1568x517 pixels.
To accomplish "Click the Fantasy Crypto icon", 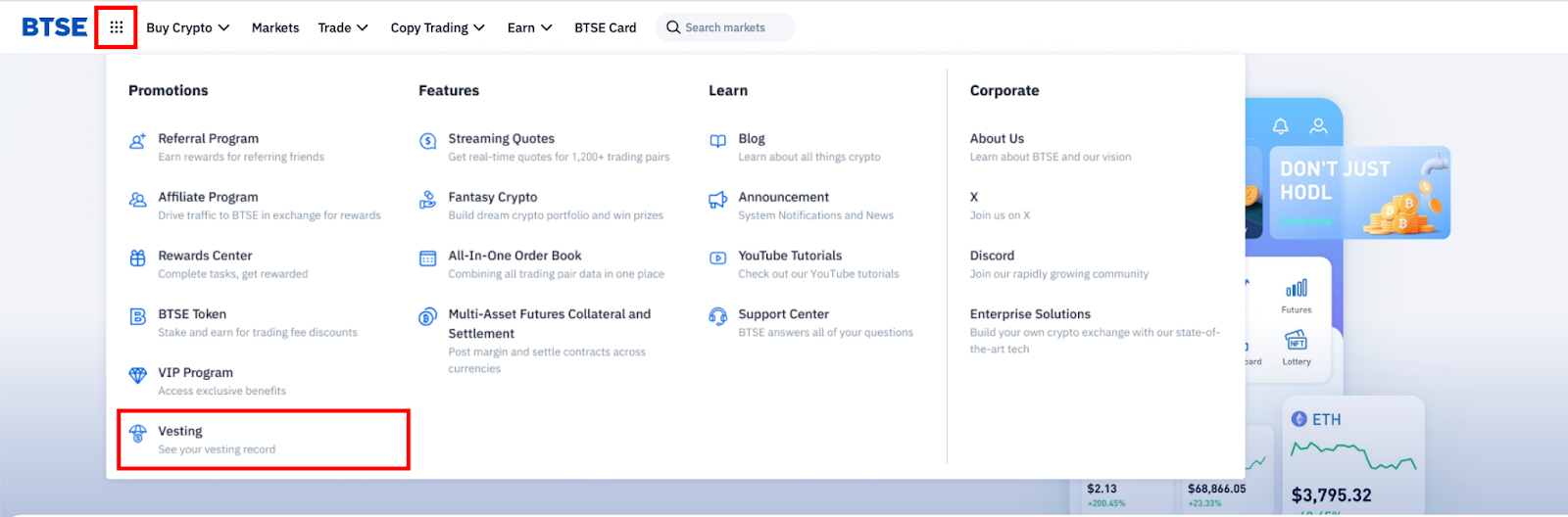I will [428, 200].
